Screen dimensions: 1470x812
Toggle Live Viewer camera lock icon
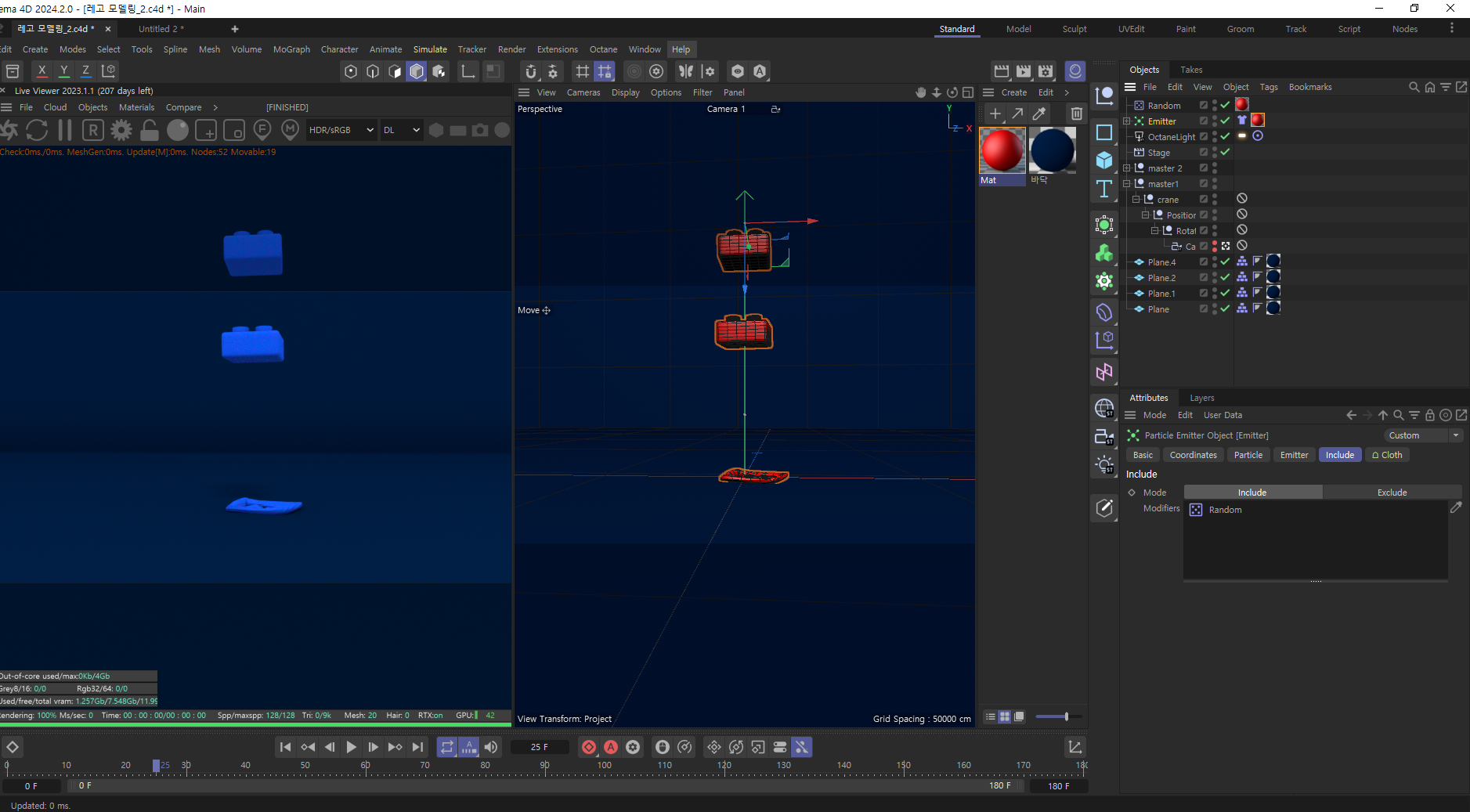coord(150,130)
